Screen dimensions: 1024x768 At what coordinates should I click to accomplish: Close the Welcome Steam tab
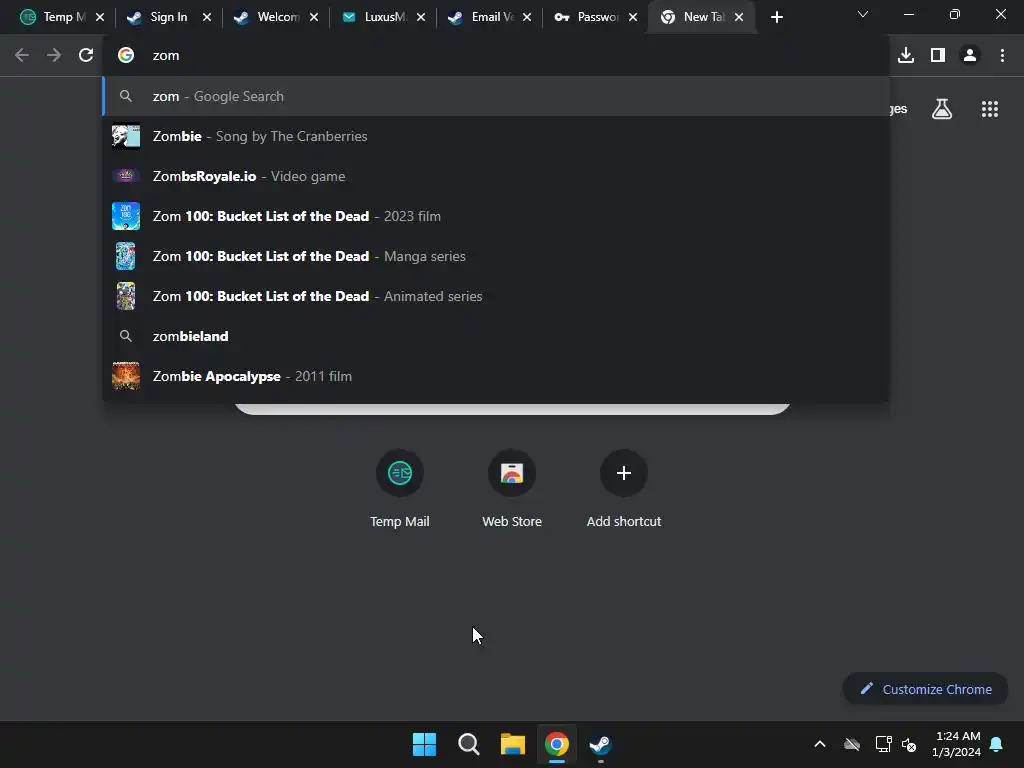(314, 17)
